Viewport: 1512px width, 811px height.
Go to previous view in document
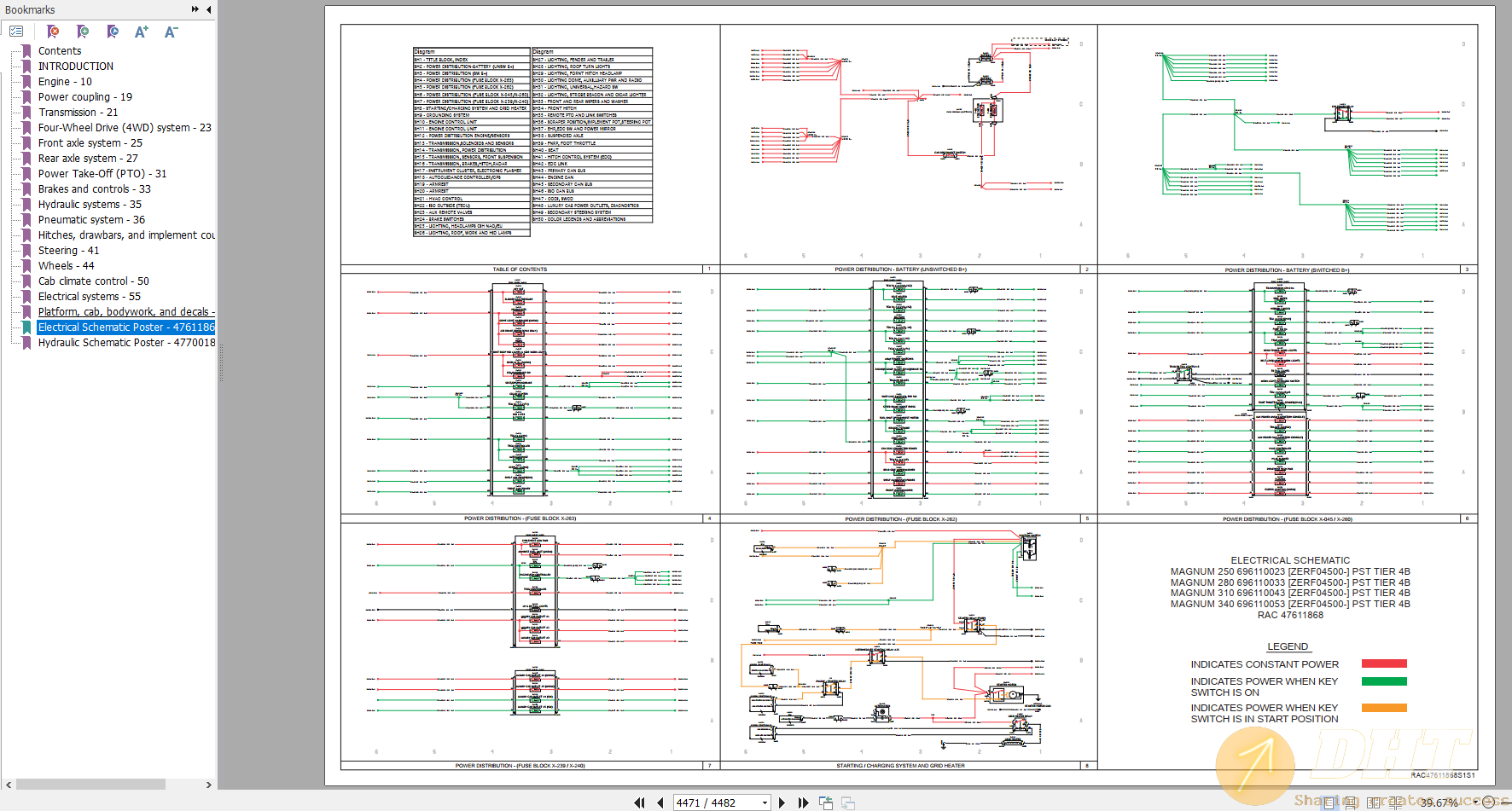click(x=825, y=802)
